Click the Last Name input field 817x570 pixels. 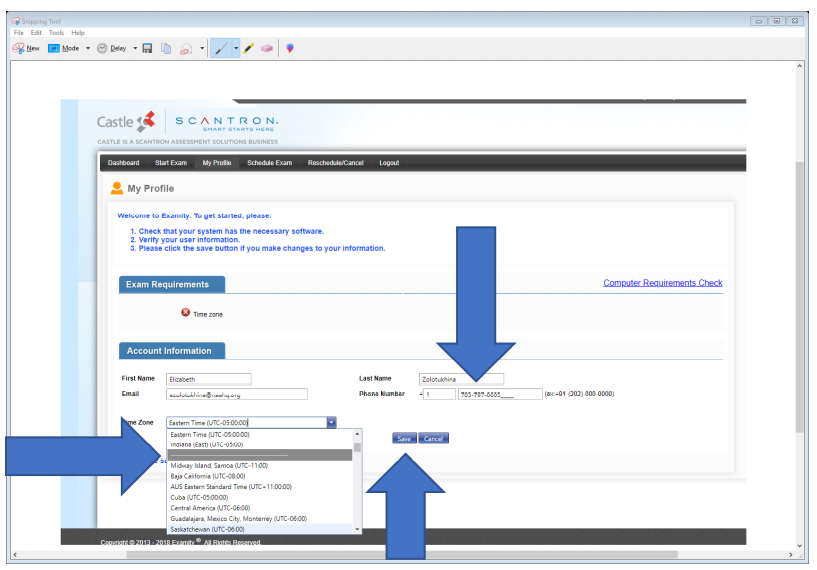point(461,379)
